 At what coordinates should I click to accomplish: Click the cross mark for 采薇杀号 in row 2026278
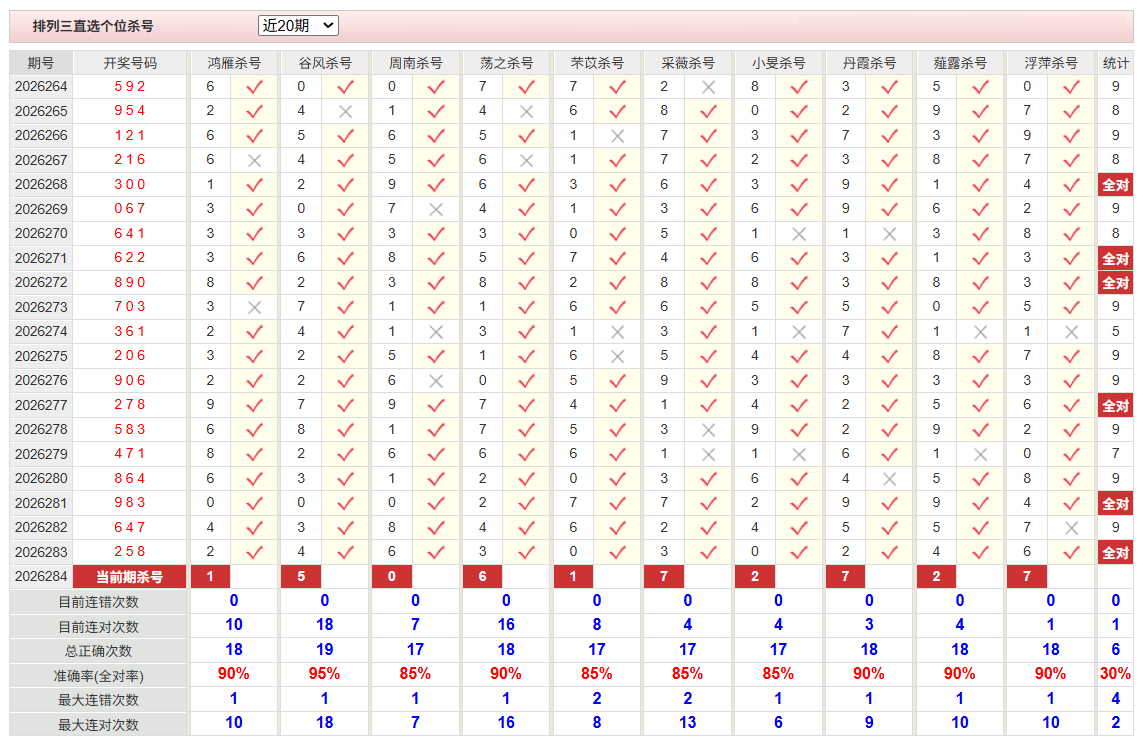(708, 430)
